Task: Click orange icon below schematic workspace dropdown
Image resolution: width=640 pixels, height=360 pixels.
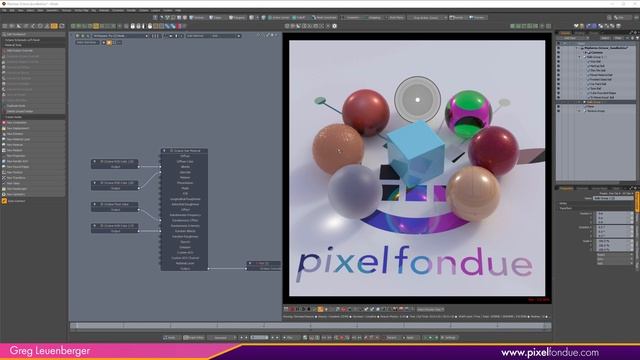Action: click(x=109, y=42)
